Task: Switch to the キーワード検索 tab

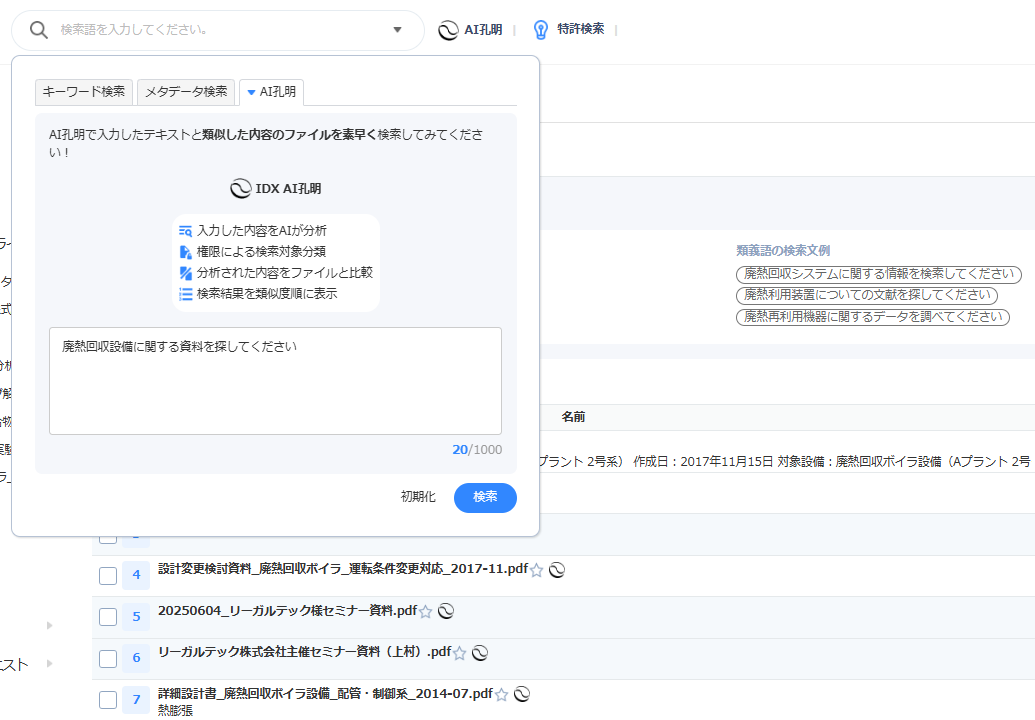Action: 84,92
